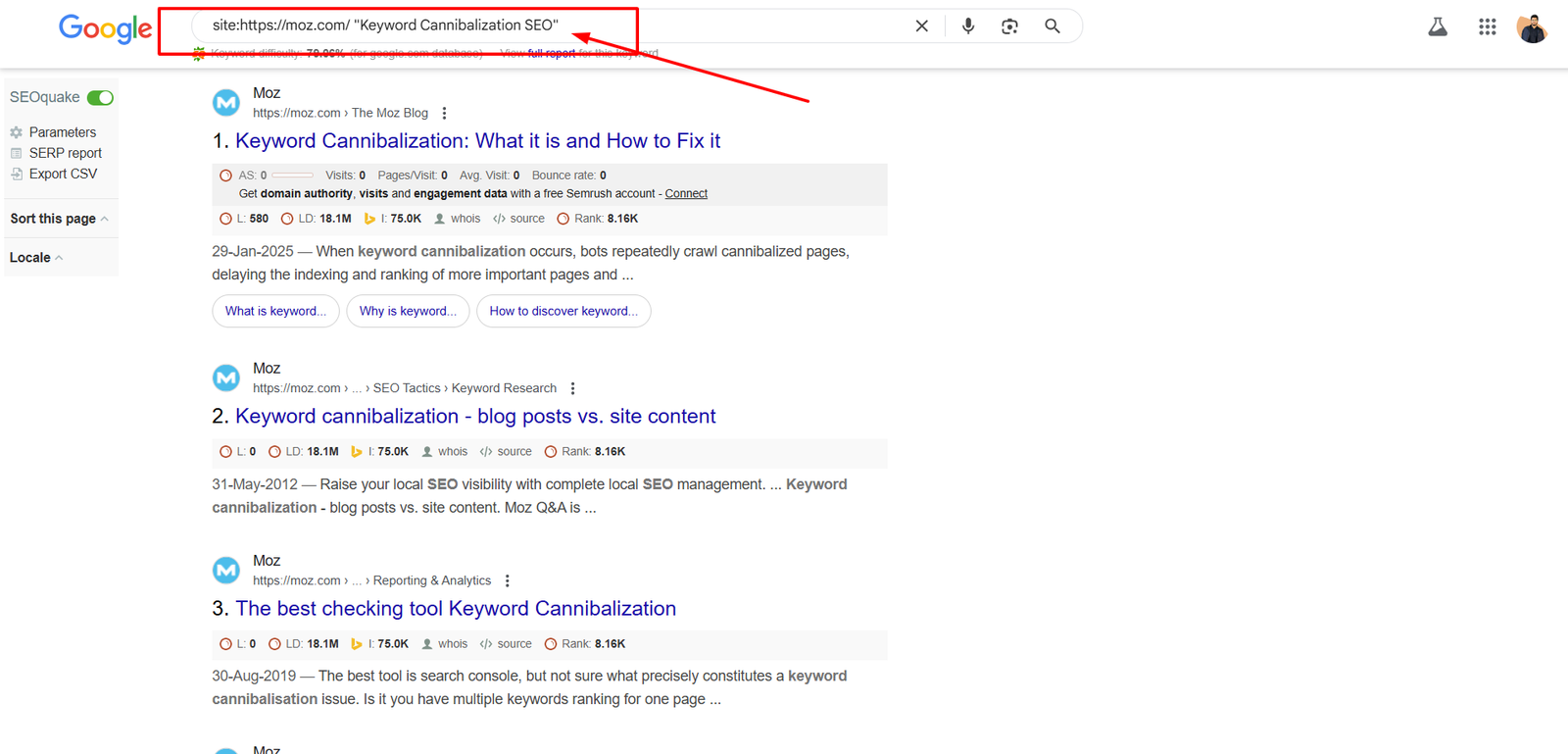Screen dimensions: 1568x754
Task: Select the Why is keyword... chip
Action: coord(408,311)
